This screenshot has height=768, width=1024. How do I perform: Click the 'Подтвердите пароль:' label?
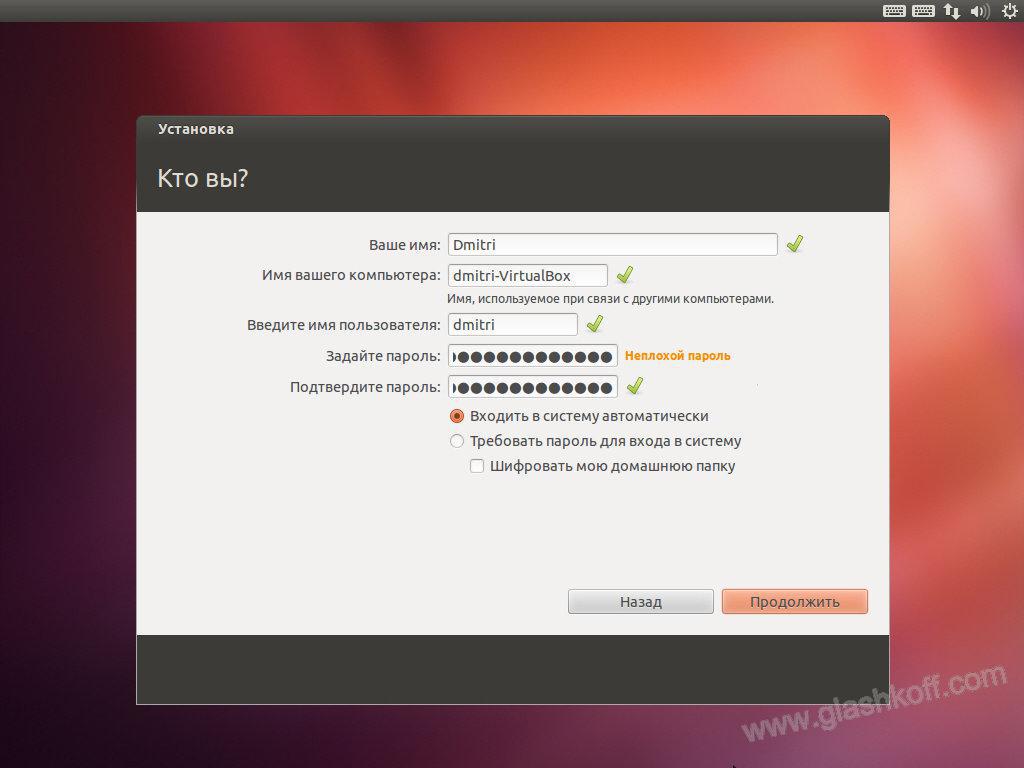(366, 388)
